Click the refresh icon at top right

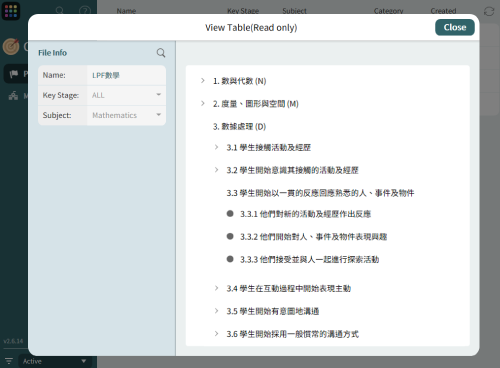point(489,11)
